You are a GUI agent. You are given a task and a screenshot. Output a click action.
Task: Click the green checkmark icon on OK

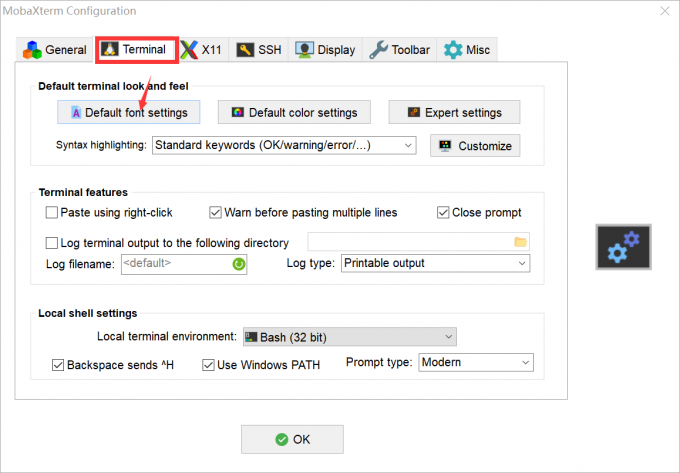click(281, 440)
